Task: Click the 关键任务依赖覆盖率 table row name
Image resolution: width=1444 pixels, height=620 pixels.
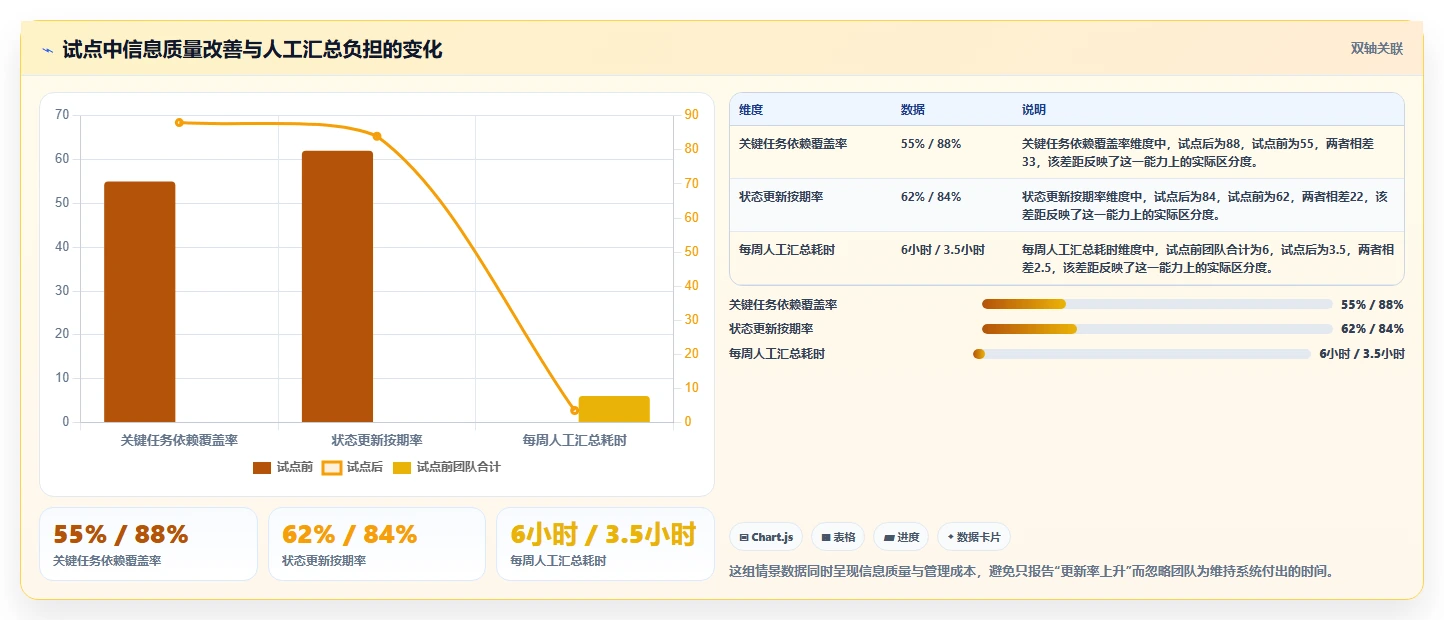Action: click(x=793, y=144)
